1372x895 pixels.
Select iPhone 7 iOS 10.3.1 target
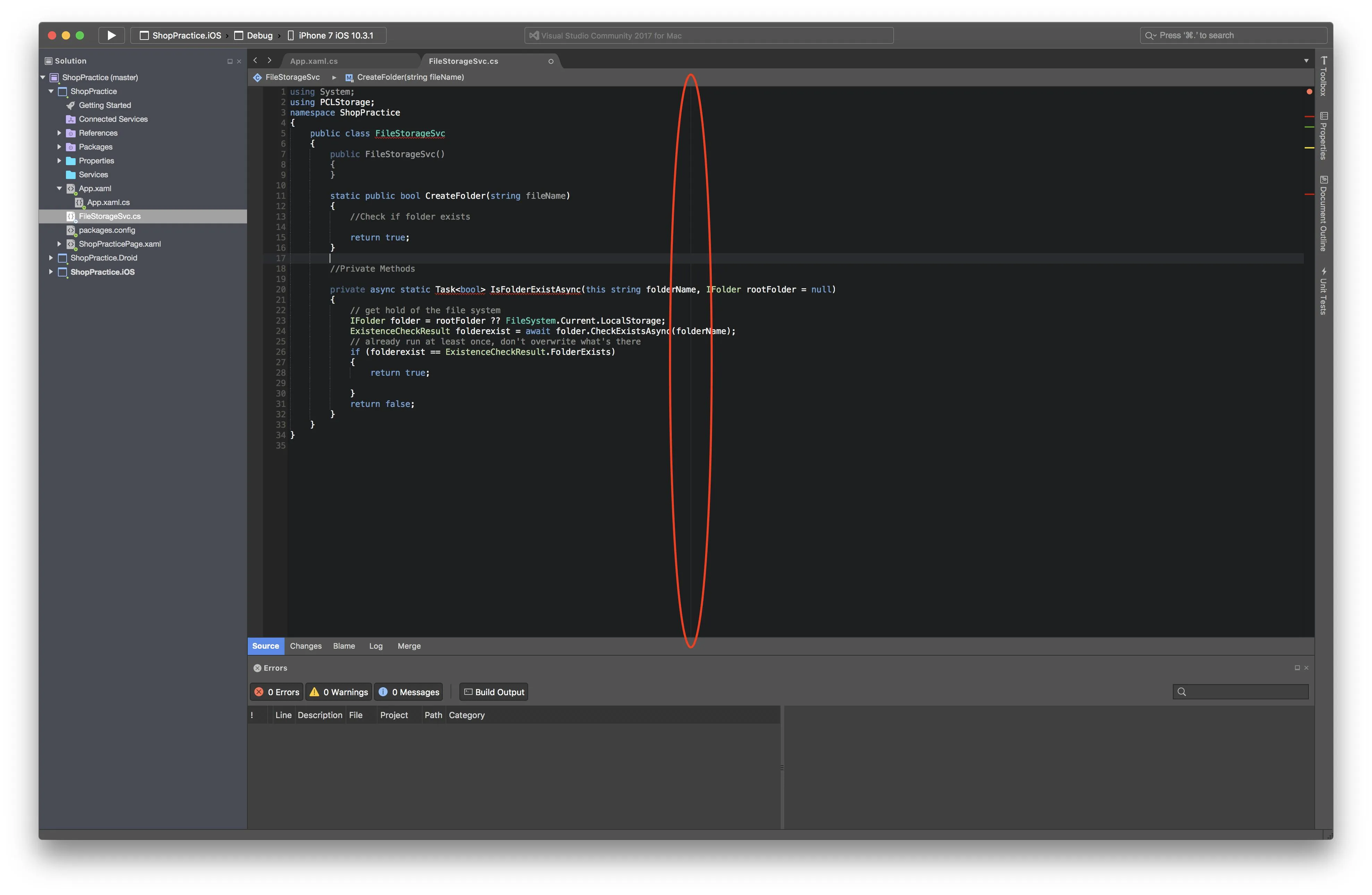336,35
